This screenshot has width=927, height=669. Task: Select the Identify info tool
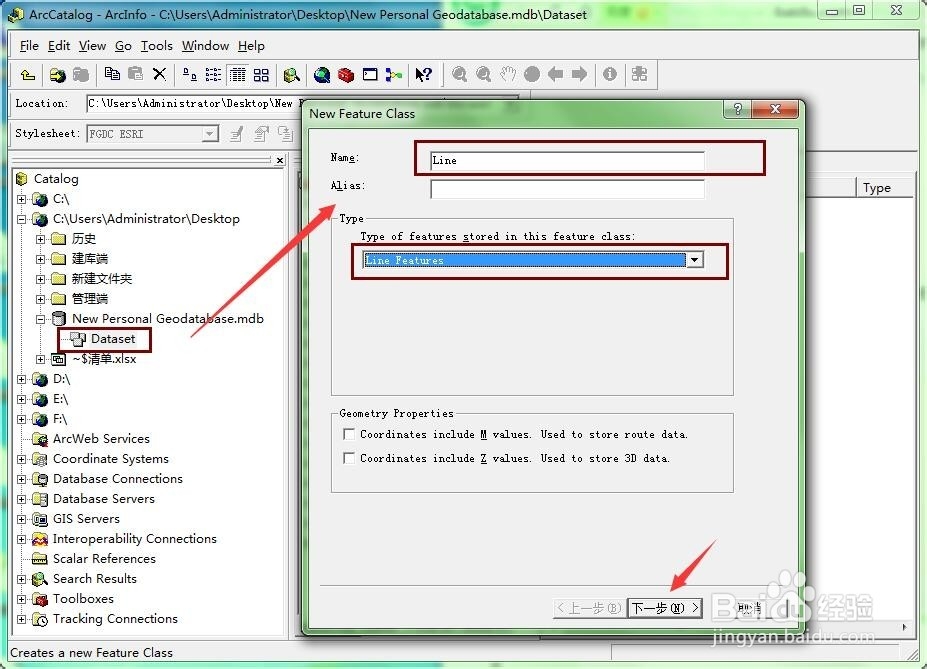pyautogui.click(x=610, y=74)
